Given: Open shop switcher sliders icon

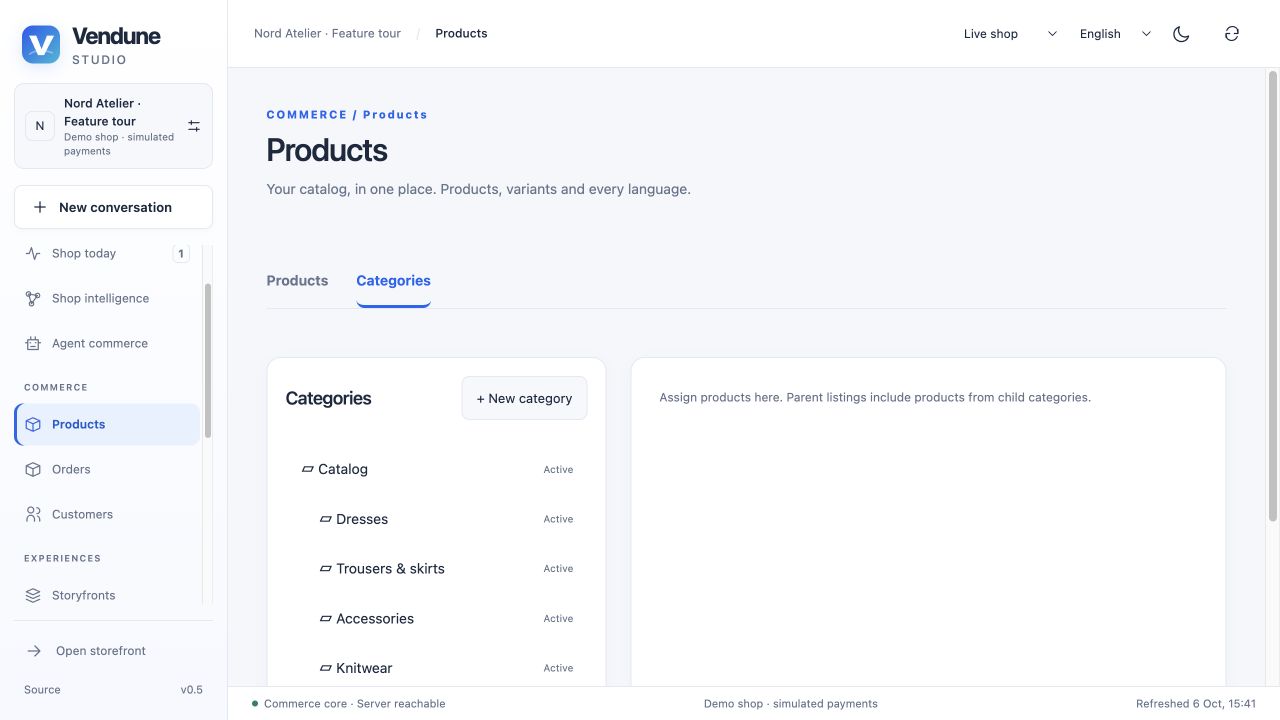Looking at the screenshot, I should pos(194,126).
